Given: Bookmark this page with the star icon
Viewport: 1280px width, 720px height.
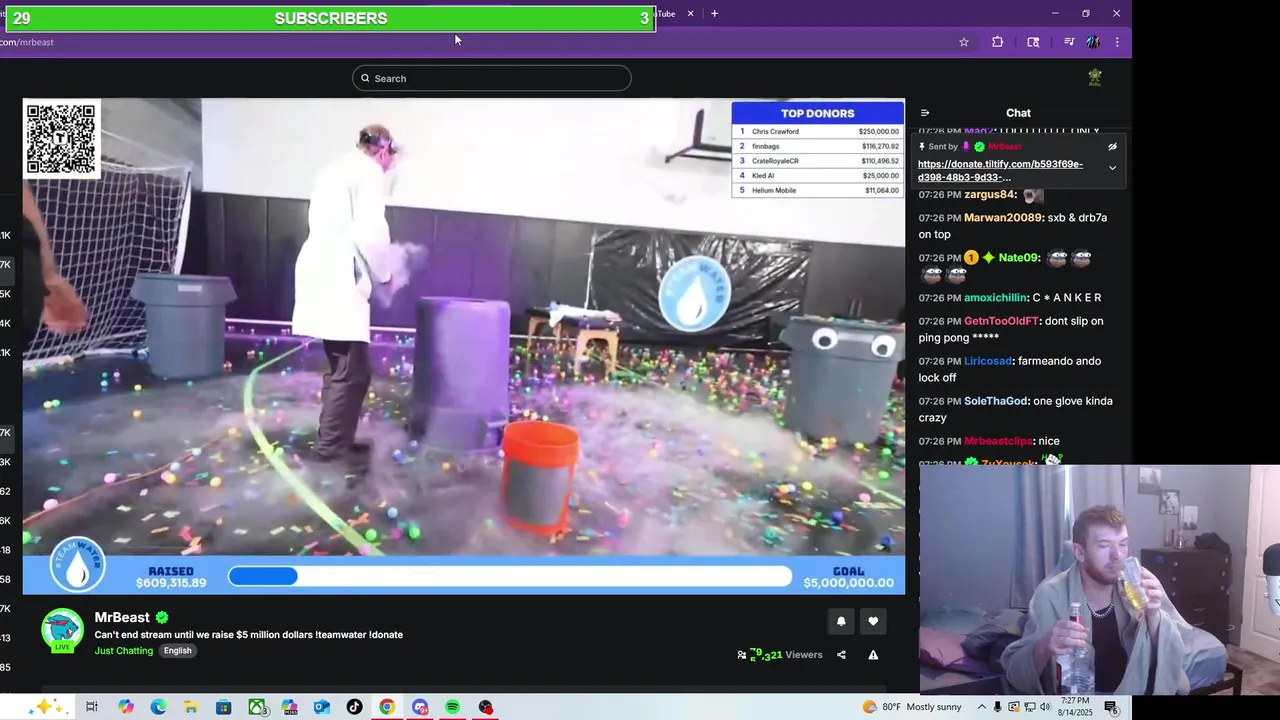Looking at the screenshot, I should (964, 42).
